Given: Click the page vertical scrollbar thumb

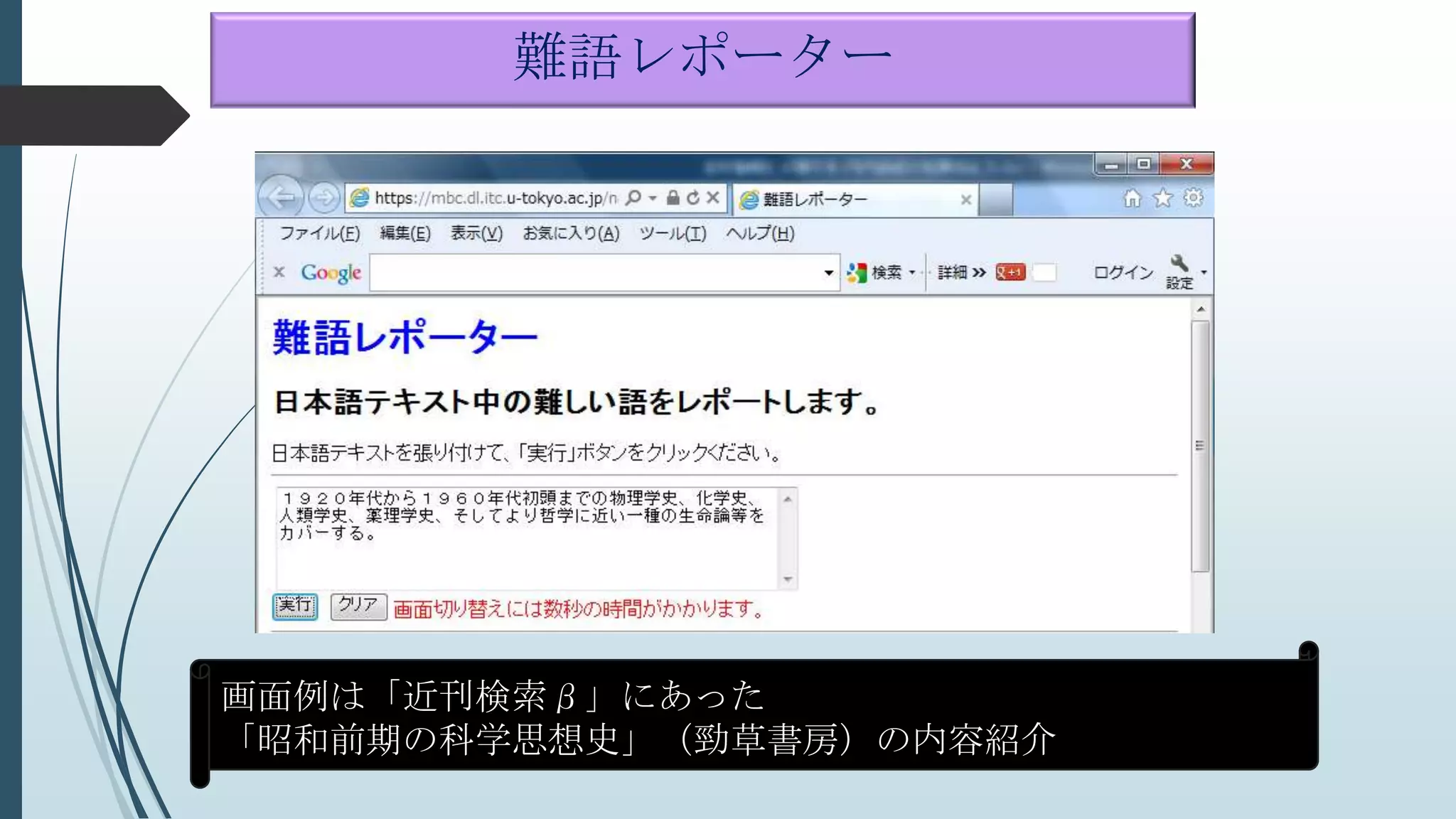Looking at the screenshot, I should tap(1201, 446).
